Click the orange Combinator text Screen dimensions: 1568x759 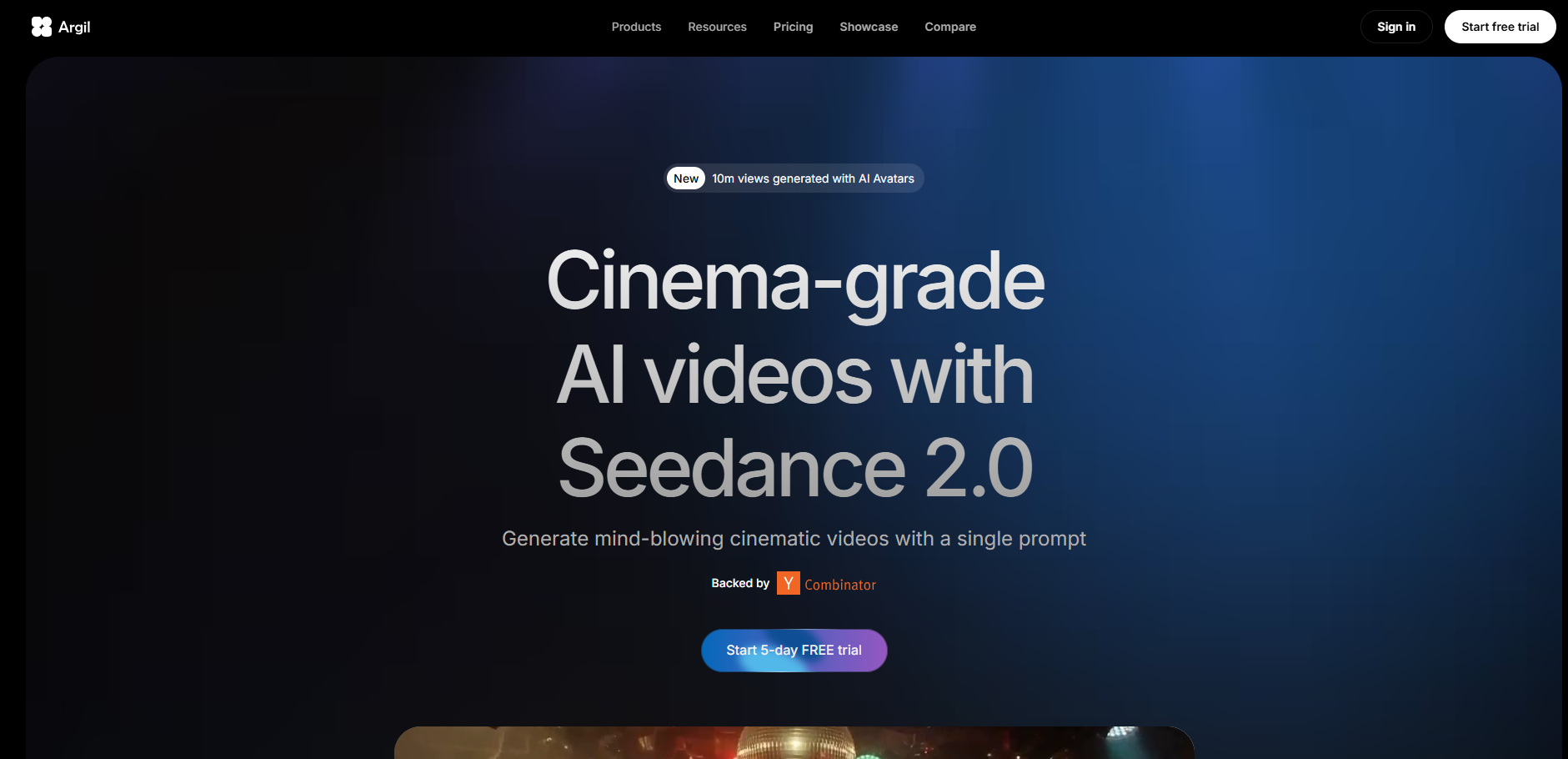pyautogui.click(x=840, y=585)
